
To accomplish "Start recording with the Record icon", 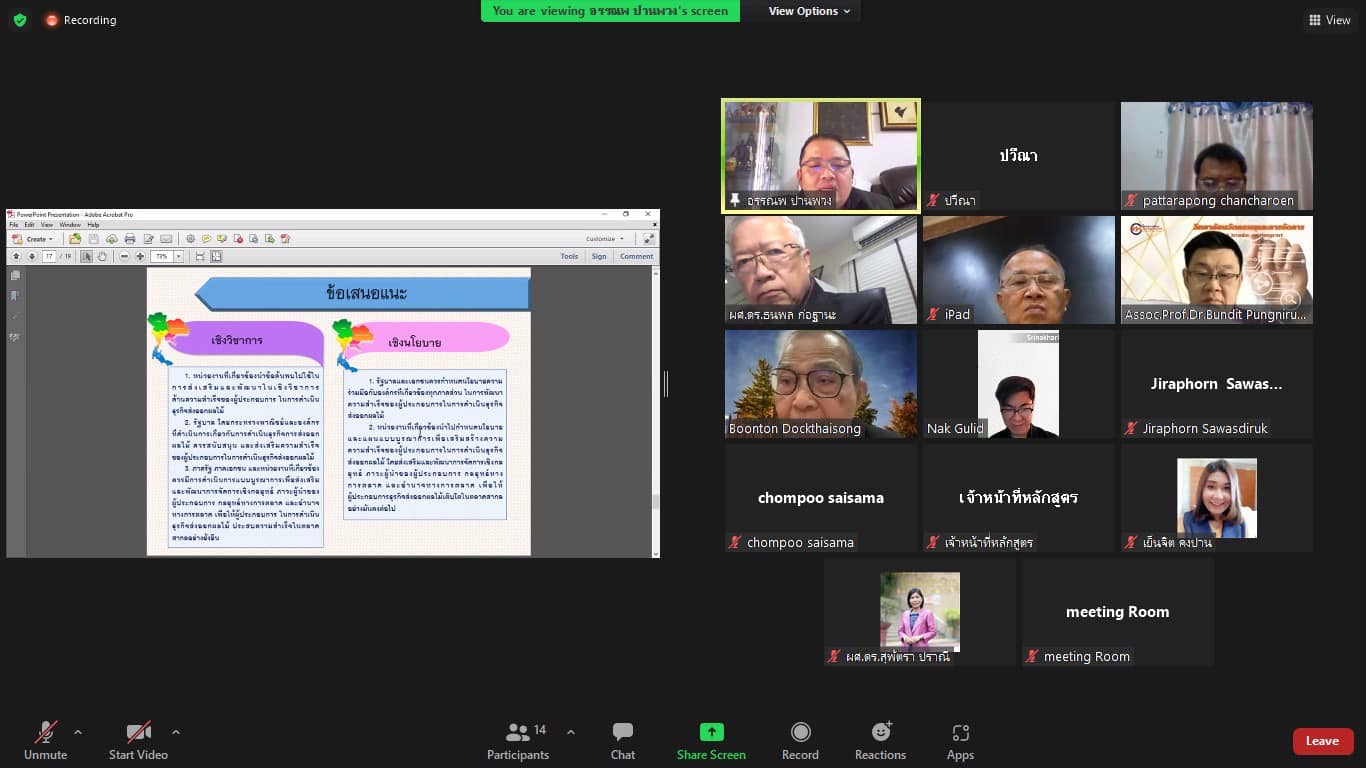I will [800, 741].
